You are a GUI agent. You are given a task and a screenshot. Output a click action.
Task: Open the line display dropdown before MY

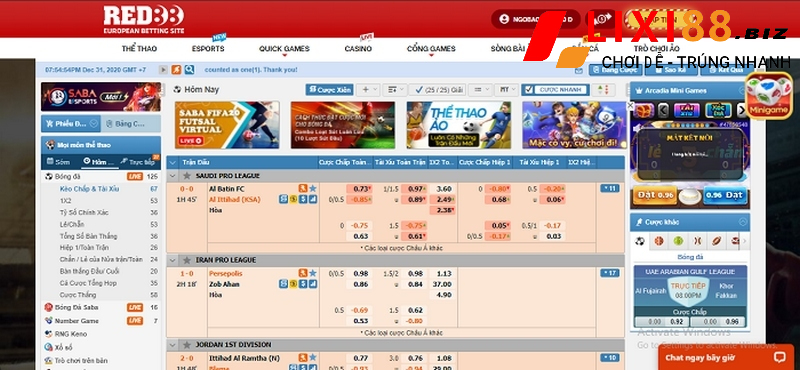(x=480, y=90)
